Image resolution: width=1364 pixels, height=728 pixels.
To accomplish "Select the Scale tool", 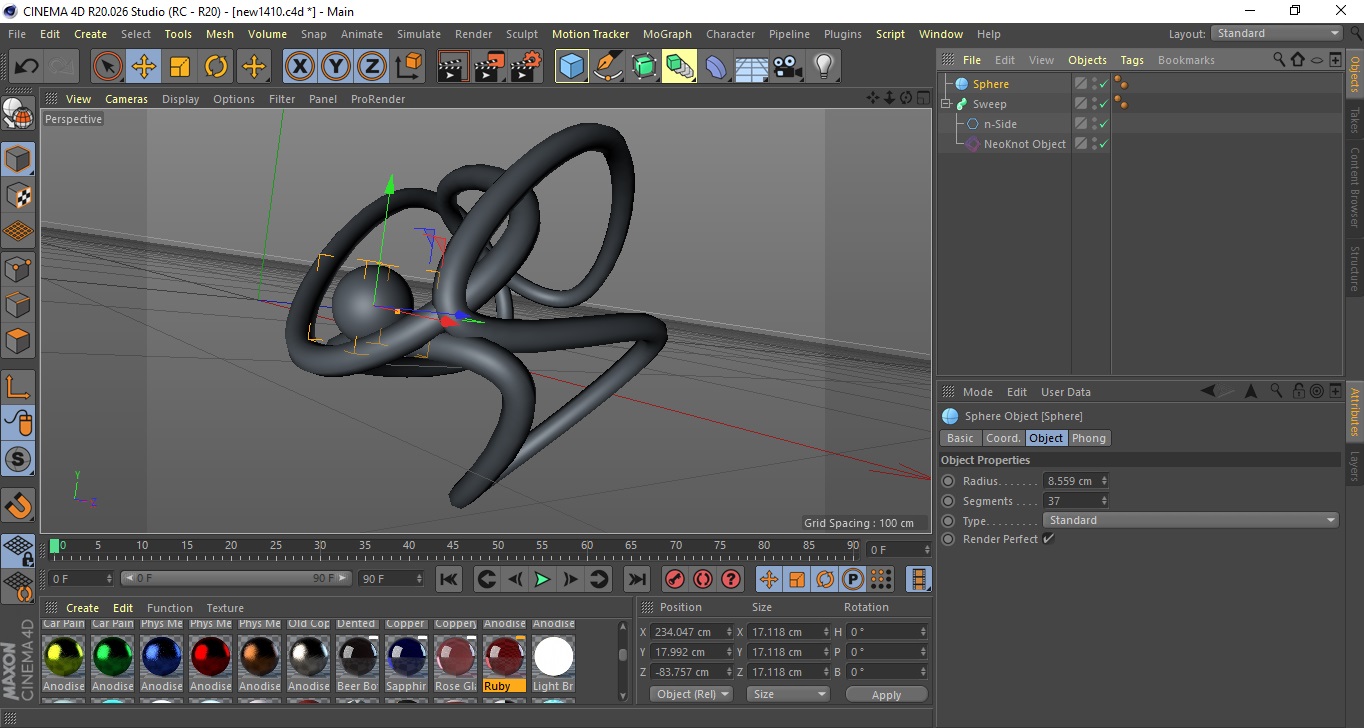I will (180, 67).
